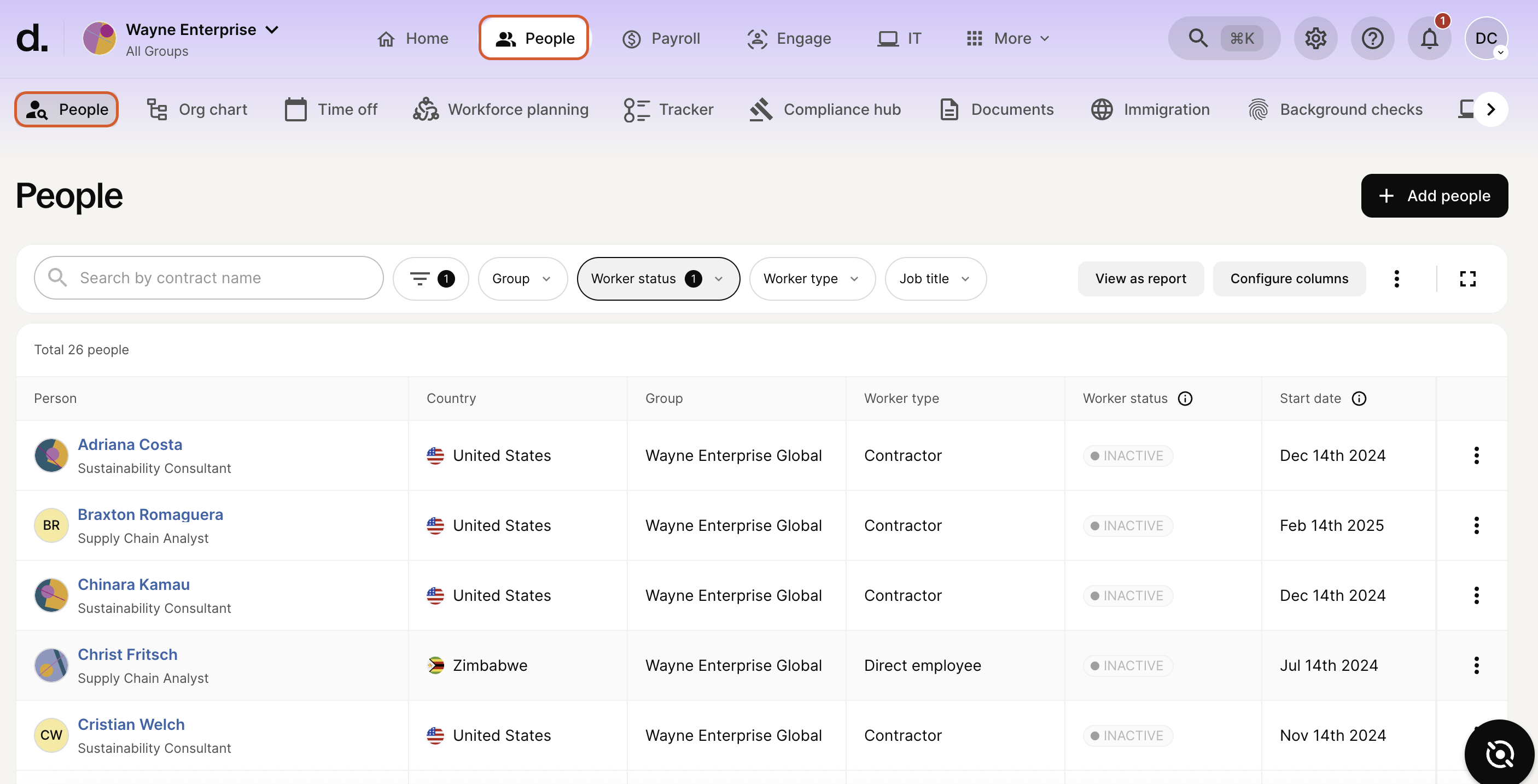
Task: Go to the Payroll tab
Action: pyautogui.click(x=661, y=38)
